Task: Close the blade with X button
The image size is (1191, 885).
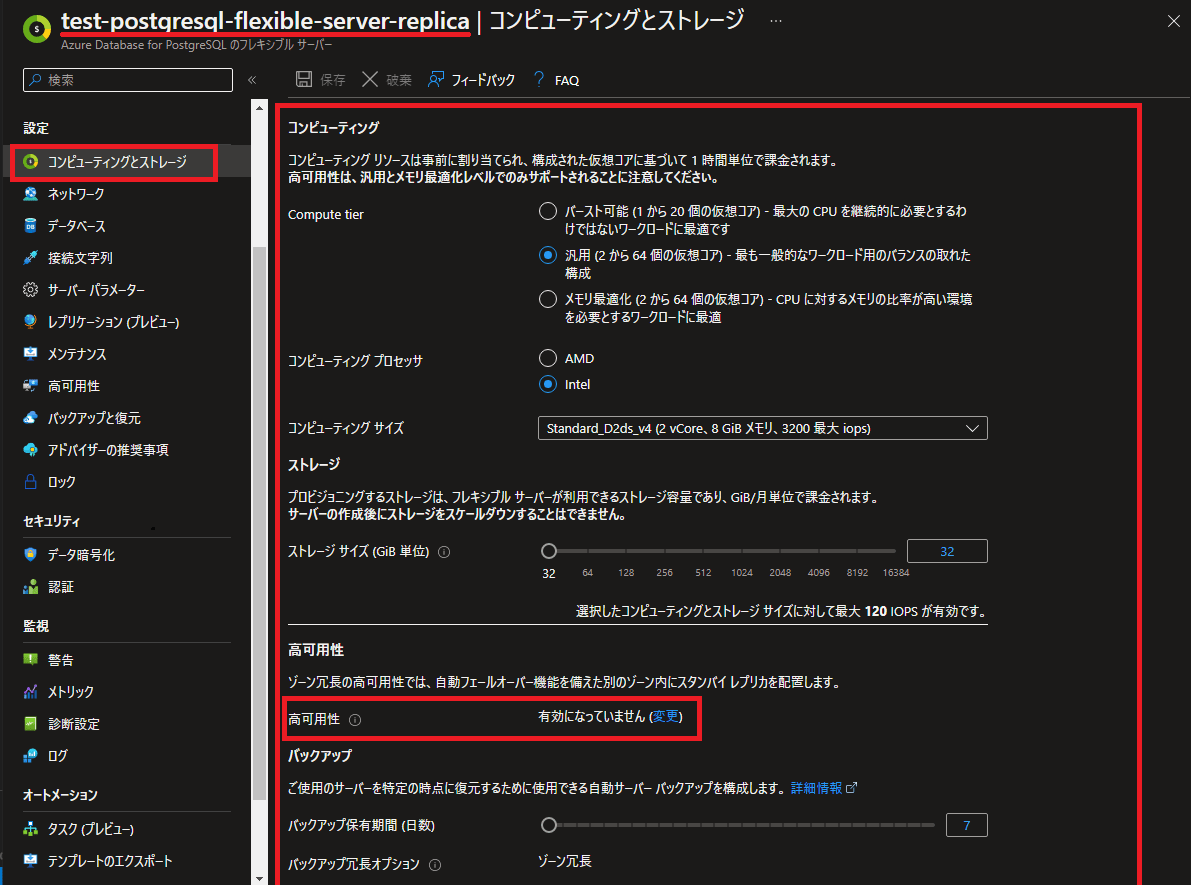Action: click(x=1174, y=21)
